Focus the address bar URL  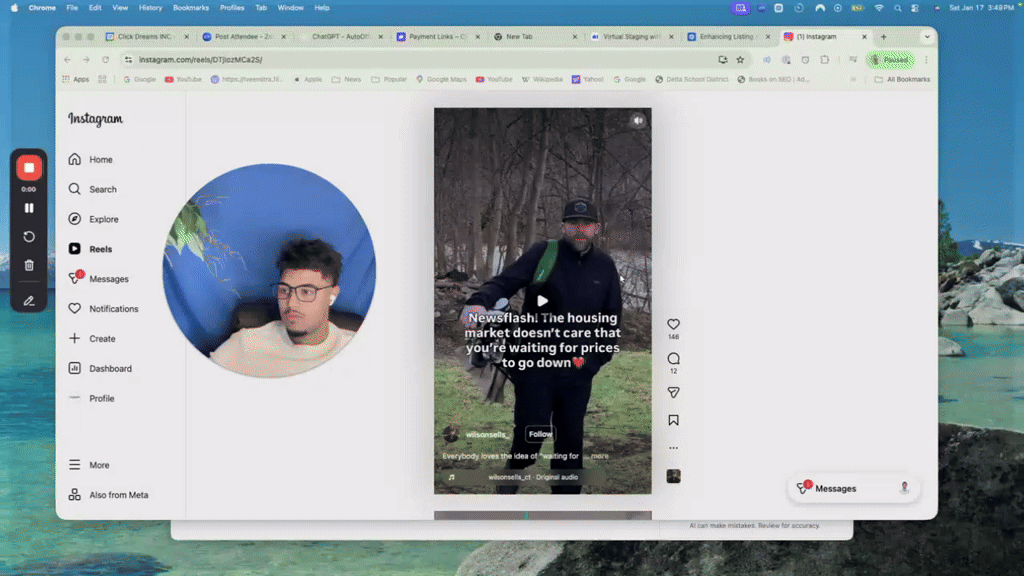tap(200, 60)
